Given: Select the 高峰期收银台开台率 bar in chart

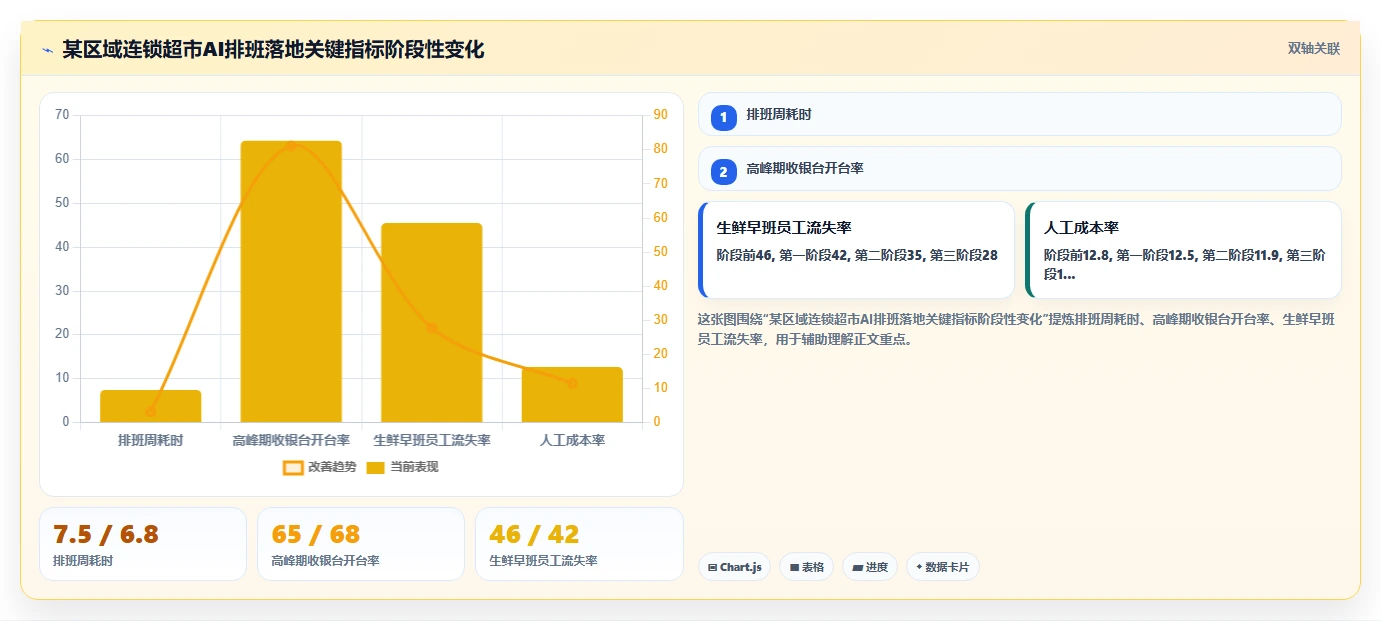Looking at the screenshot, I should (x=291, y=282).
